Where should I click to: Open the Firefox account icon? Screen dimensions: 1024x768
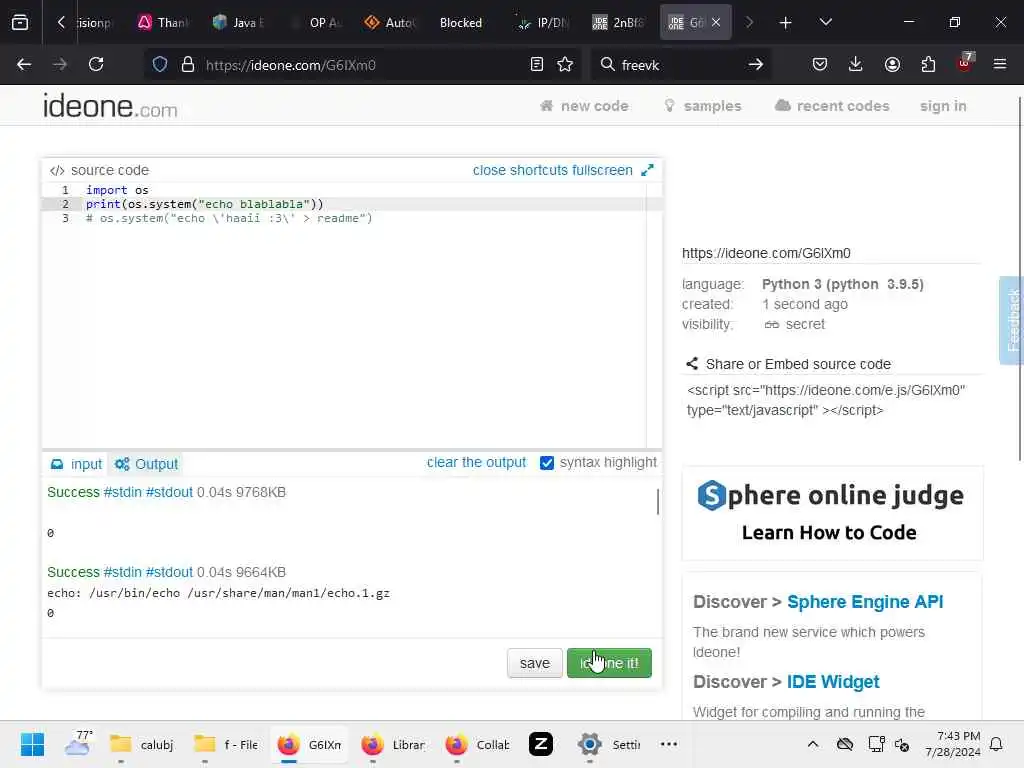click(892, 64)
